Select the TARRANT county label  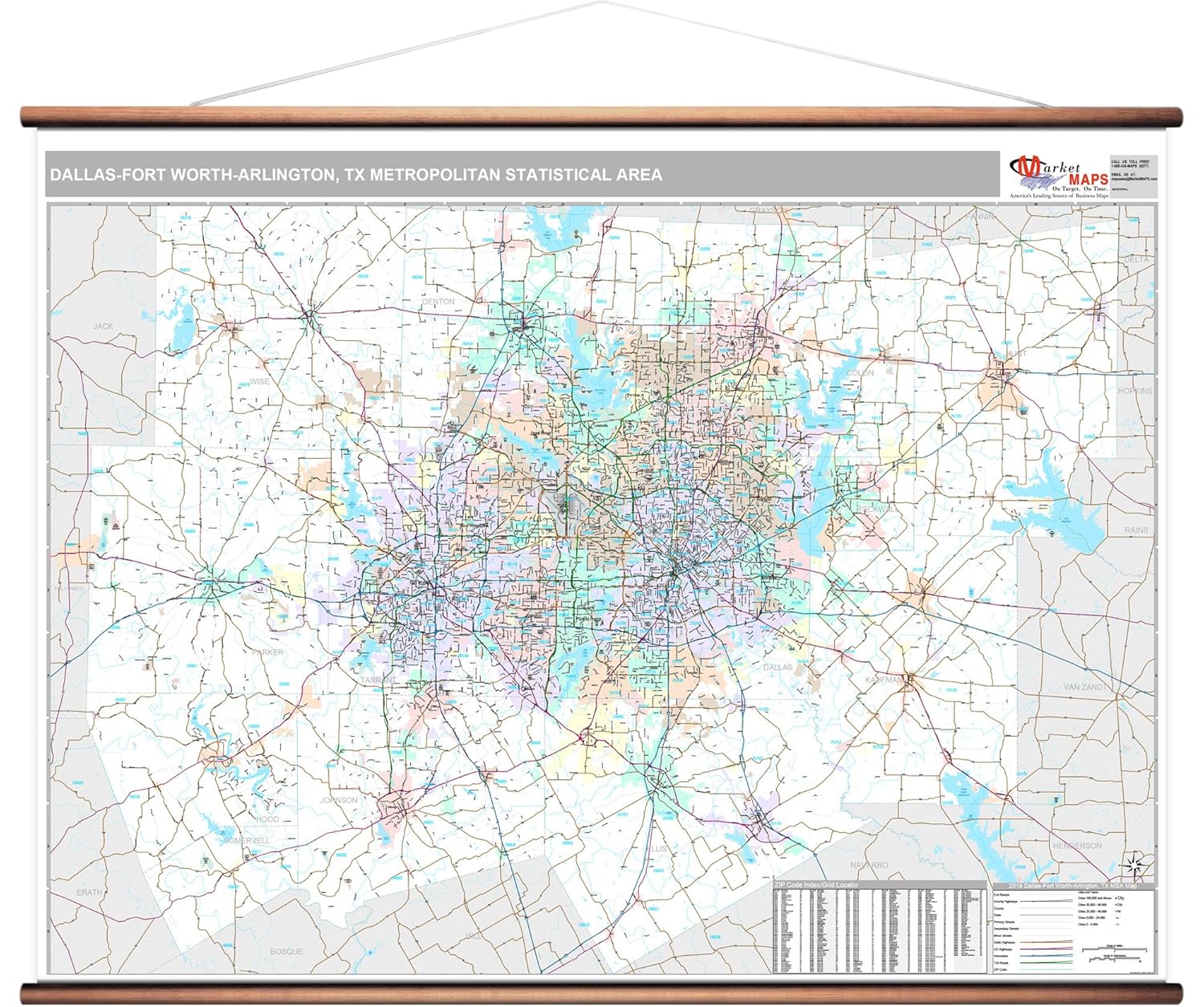[377, 678]
